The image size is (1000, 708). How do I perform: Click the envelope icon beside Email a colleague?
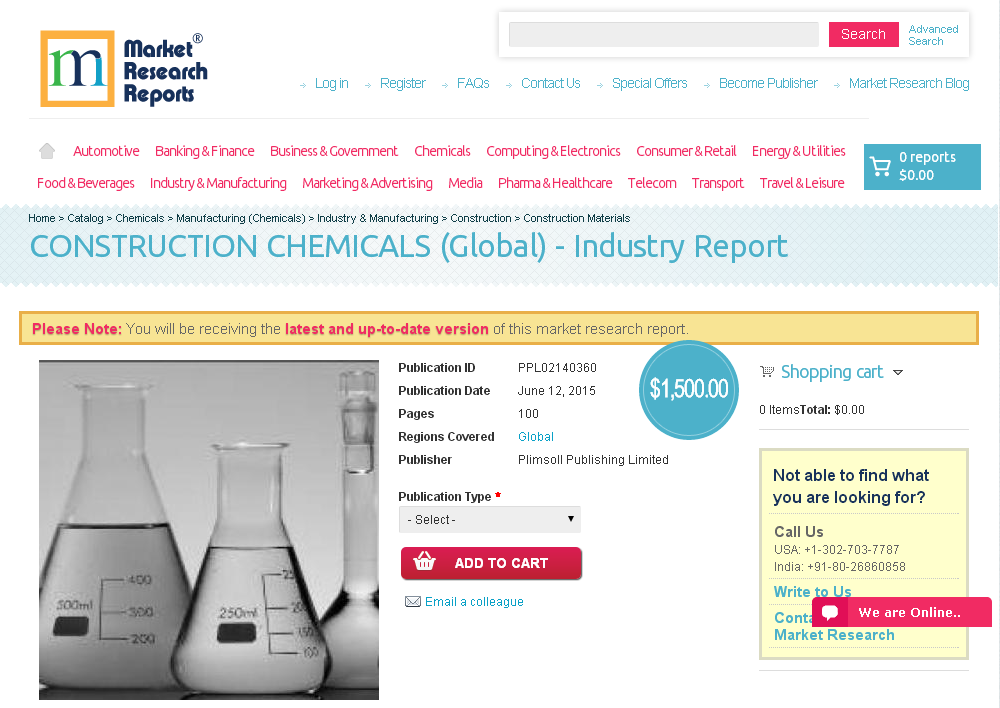[413, 601]
